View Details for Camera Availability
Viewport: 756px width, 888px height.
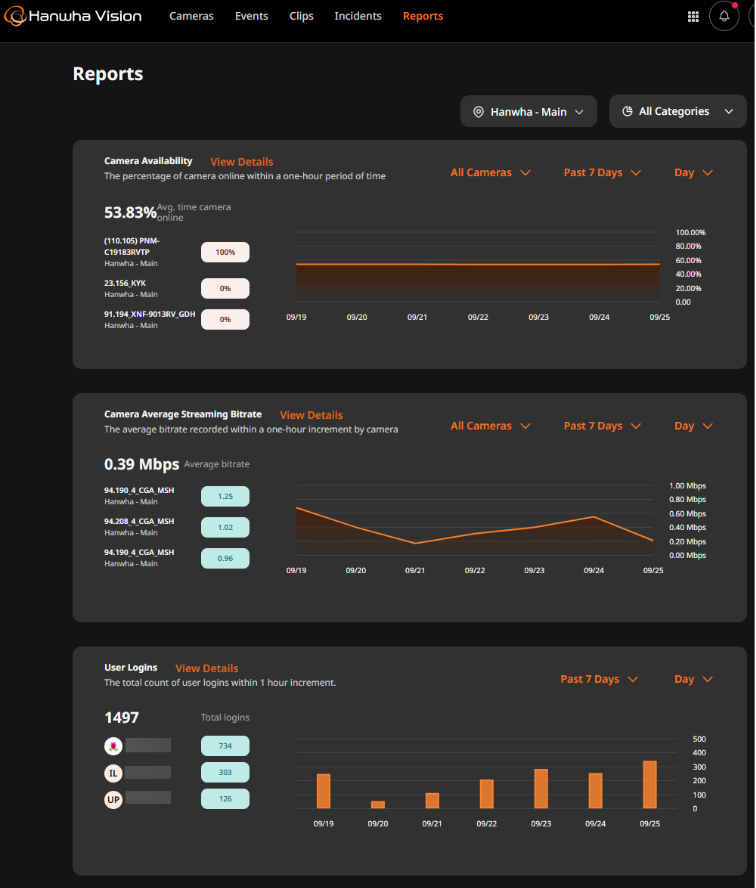241,162
